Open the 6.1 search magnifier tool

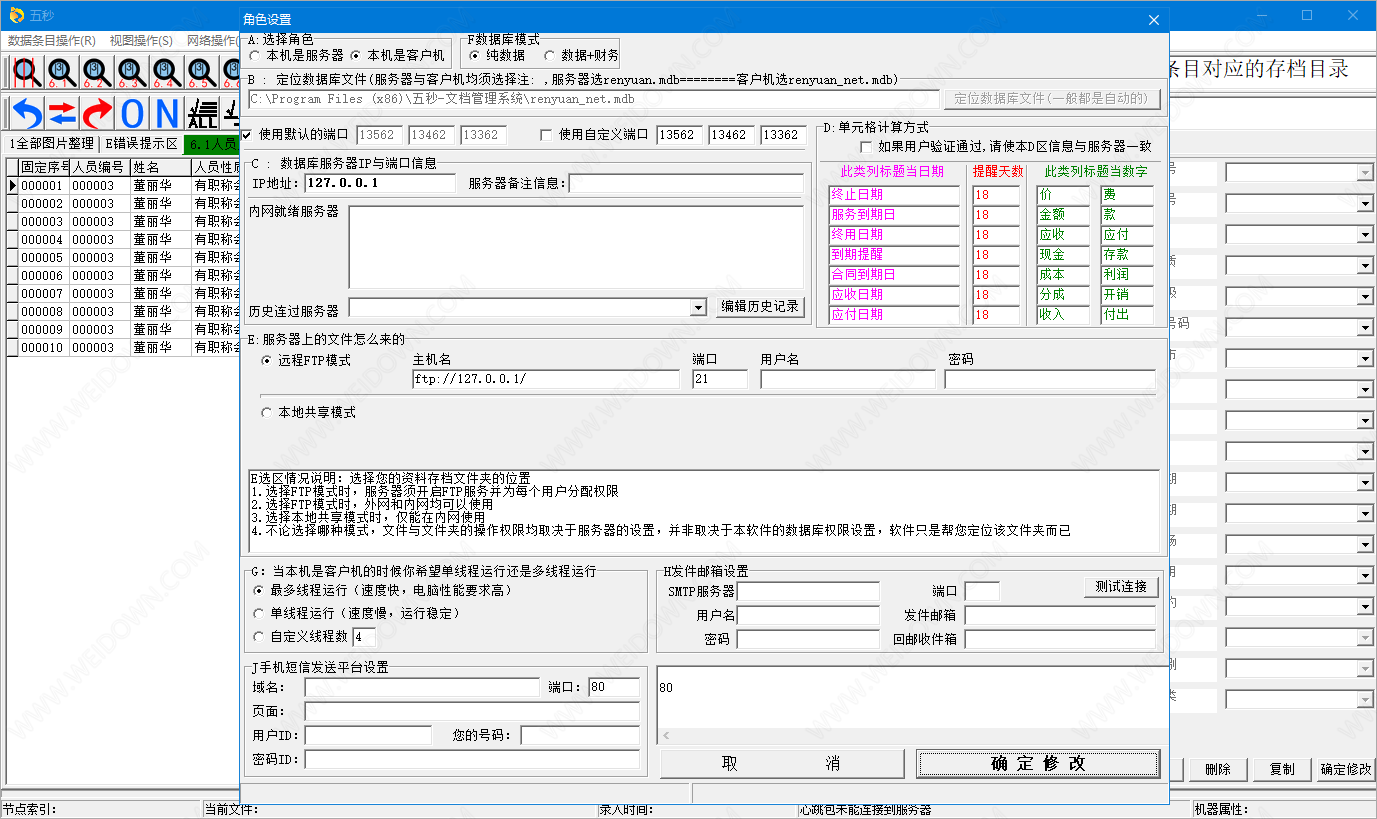point(62,72)
